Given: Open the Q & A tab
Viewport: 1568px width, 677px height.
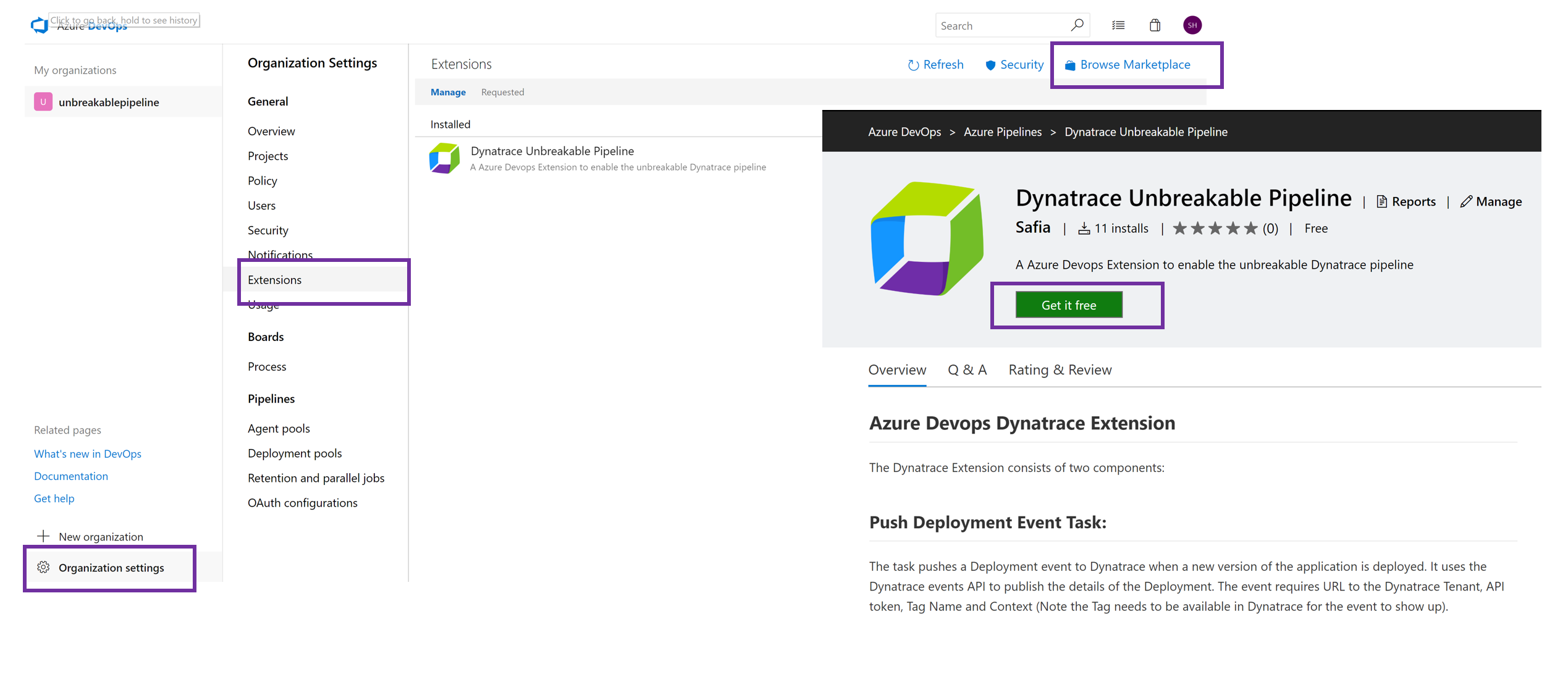Looking at the screenshot, I should click(x=967, y=370).
